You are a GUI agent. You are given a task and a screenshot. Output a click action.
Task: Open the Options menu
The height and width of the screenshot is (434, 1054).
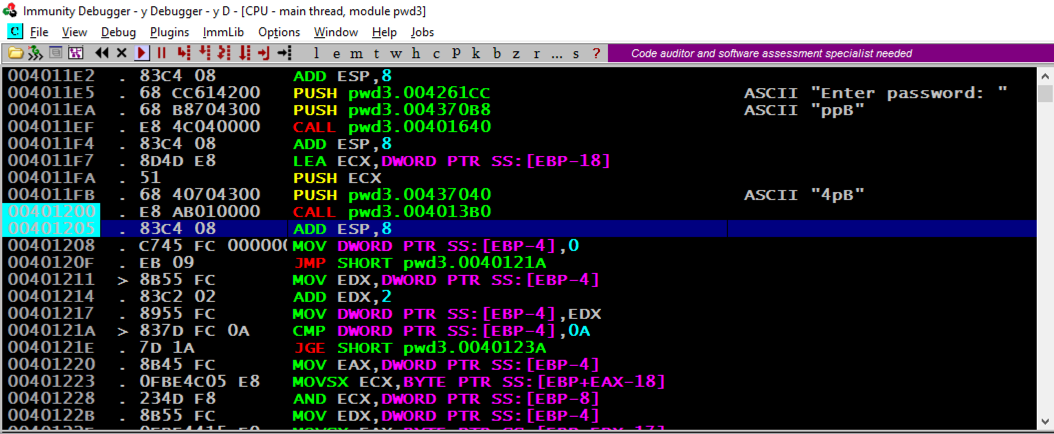279,32
